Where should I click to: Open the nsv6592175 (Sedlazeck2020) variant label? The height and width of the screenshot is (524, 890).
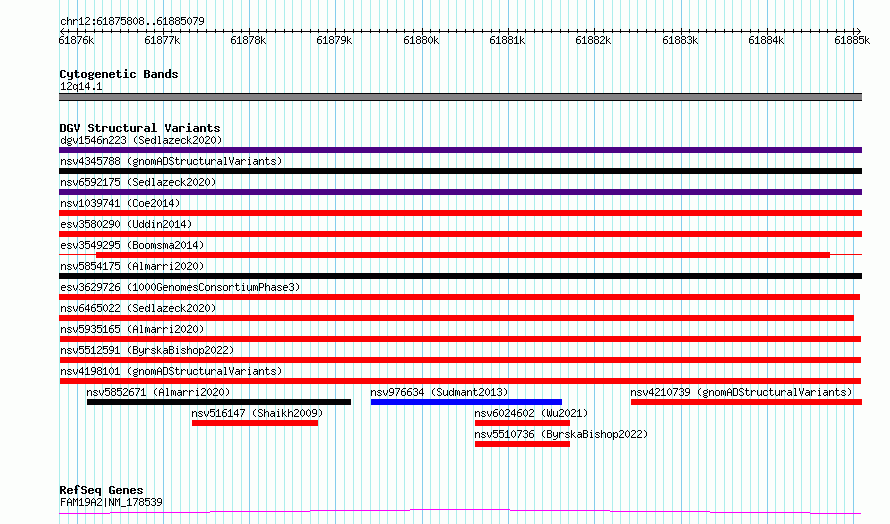coord(138,182)
